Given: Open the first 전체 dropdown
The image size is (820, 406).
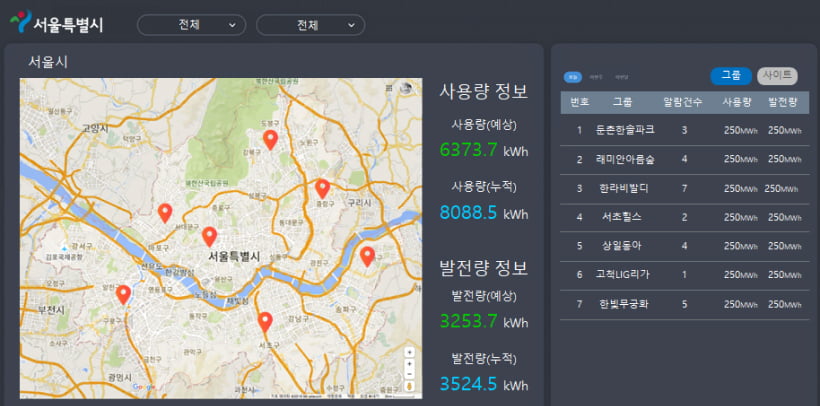Looking at the screenshot, I should [191, 25].
